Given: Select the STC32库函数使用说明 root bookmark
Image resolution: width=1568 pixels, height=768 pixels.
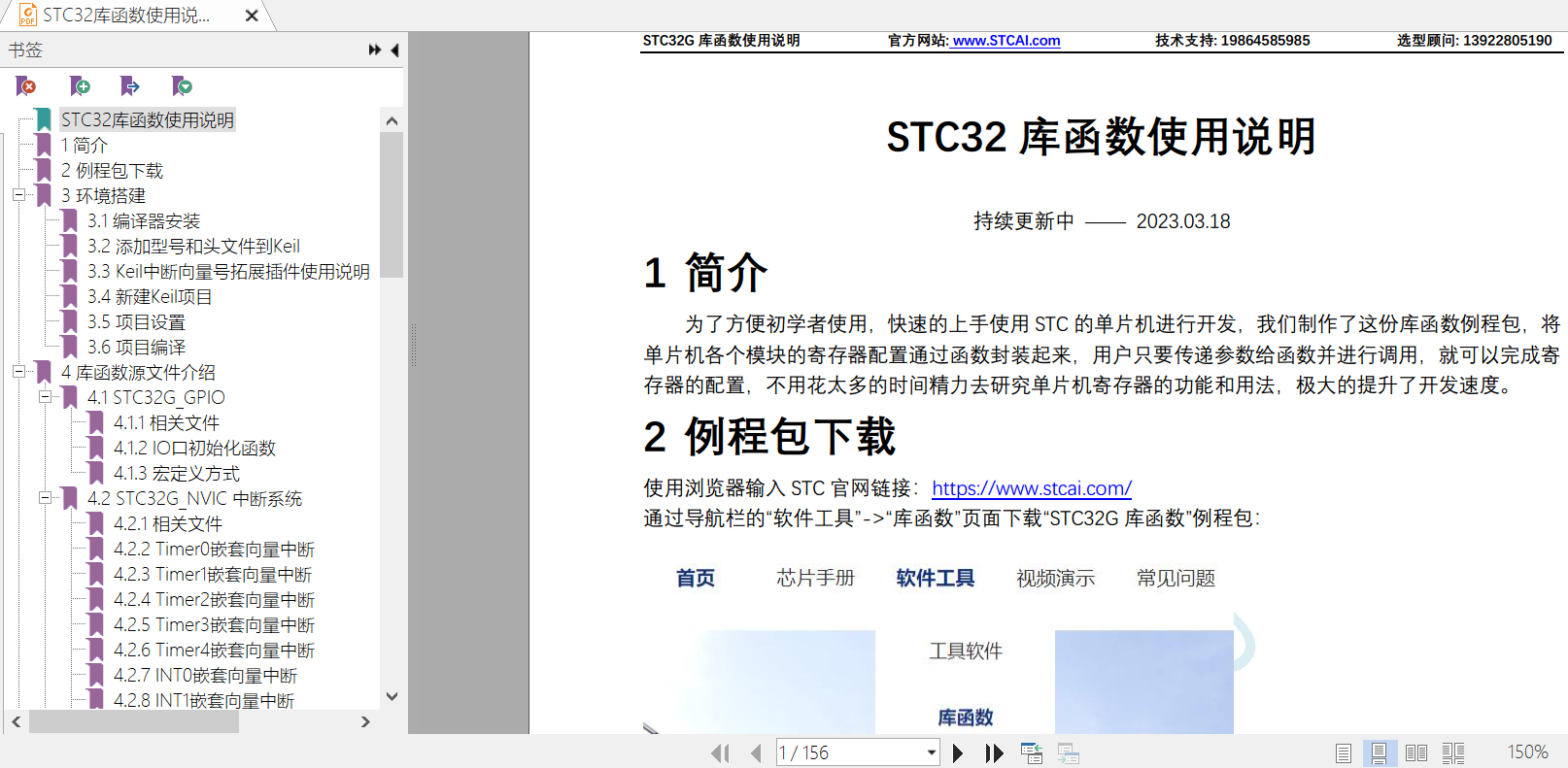Looking at the screenshot, I should (147, 119).
